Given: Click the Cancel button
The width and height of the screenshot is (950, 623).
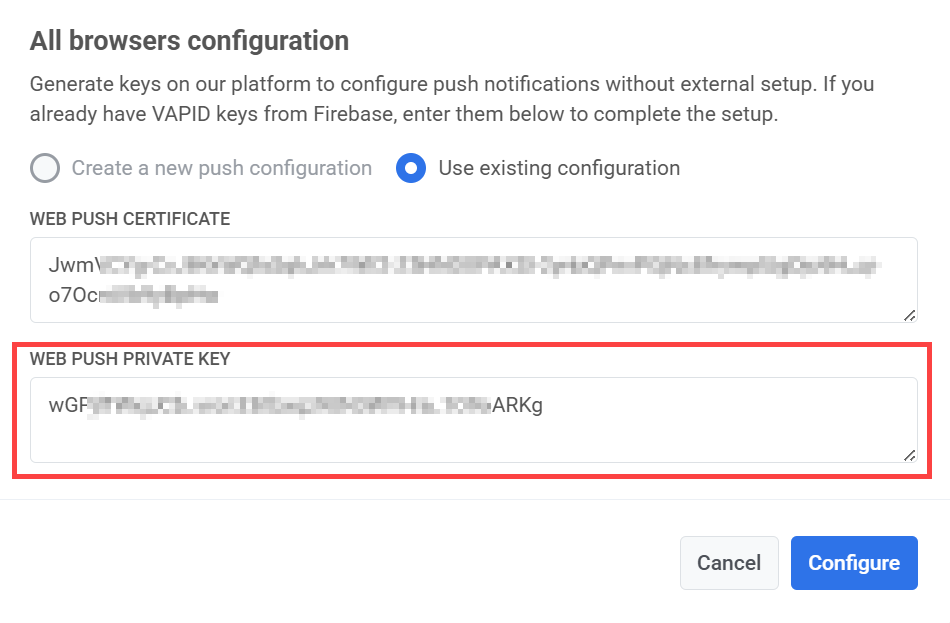Looking at the screenshot, I should pos(729,562).
